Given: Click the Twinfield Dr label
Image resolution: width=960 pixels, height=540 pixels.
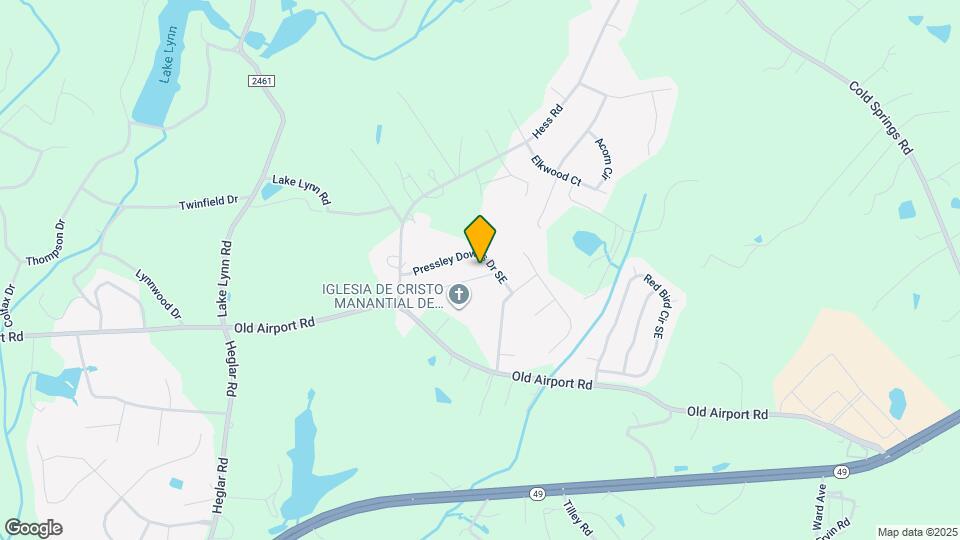Looking at the screenshot, I should tap(208, 203).
